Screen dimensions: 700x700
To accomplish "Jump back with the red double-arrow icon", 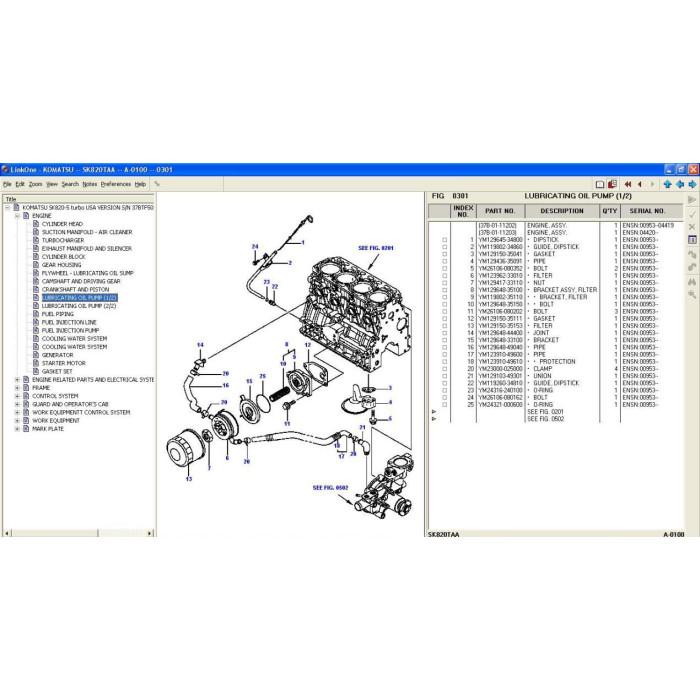I will [x=628, y=184].
